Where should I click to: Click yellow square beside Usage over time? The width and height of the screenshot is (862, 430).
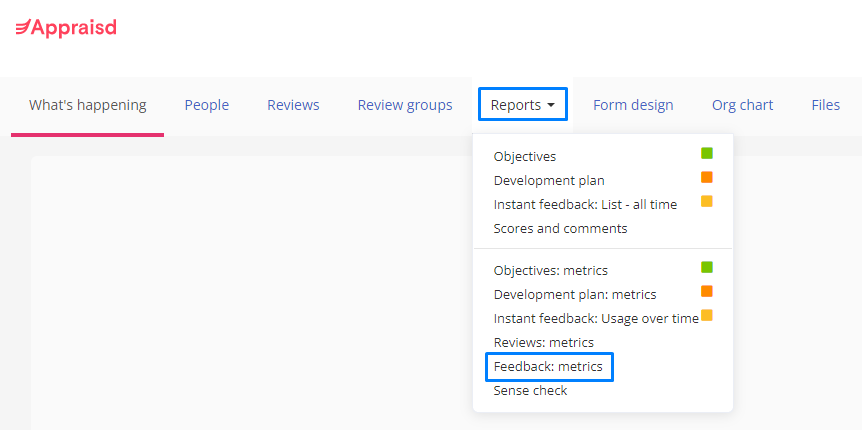(707, 315)
